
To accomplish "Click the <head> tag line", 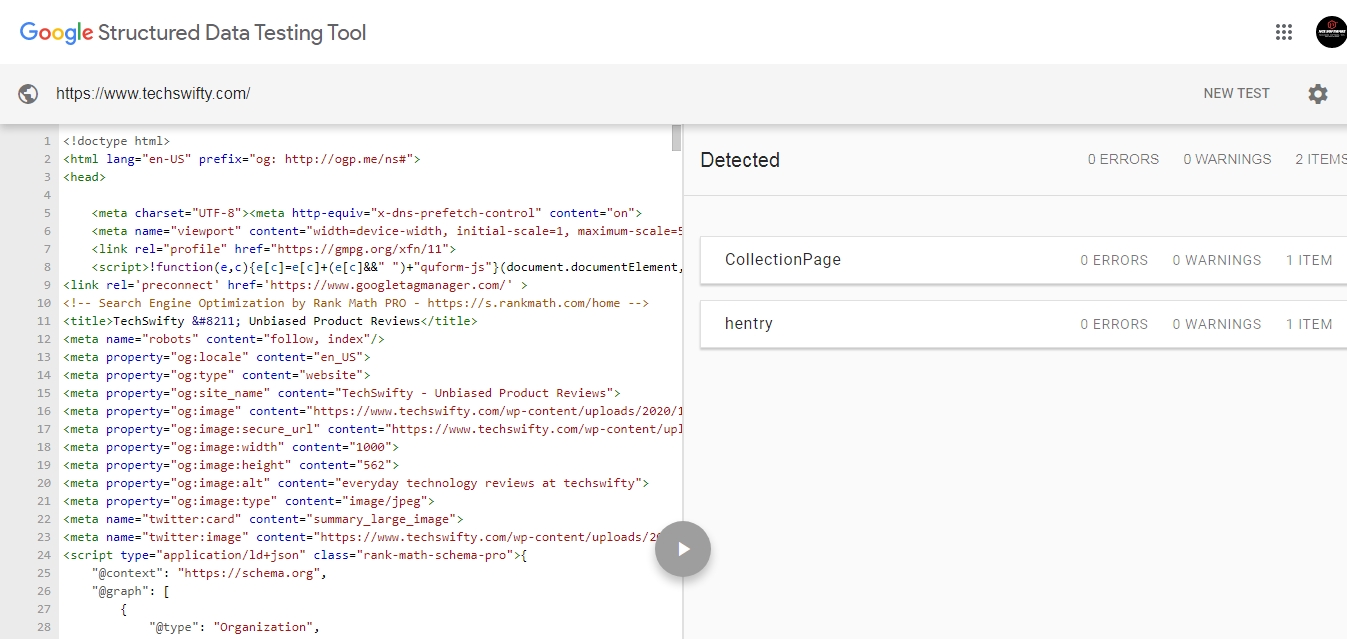I will tap(84, 177).
